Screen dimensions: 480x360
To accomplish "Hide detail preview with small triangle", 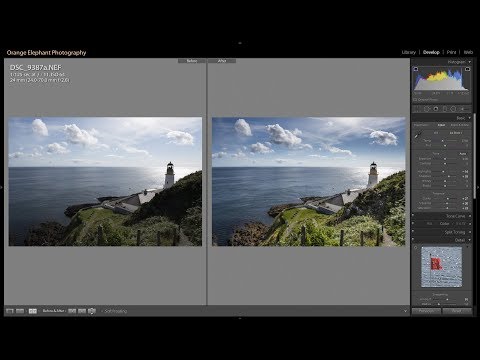I will point(468,247).
